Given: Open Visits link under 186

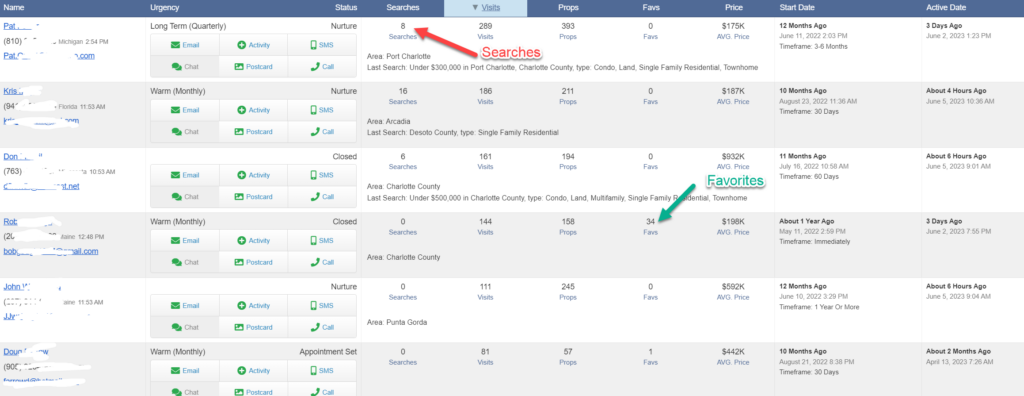Looking at the screenshot, I should click(x=485, y=101).
